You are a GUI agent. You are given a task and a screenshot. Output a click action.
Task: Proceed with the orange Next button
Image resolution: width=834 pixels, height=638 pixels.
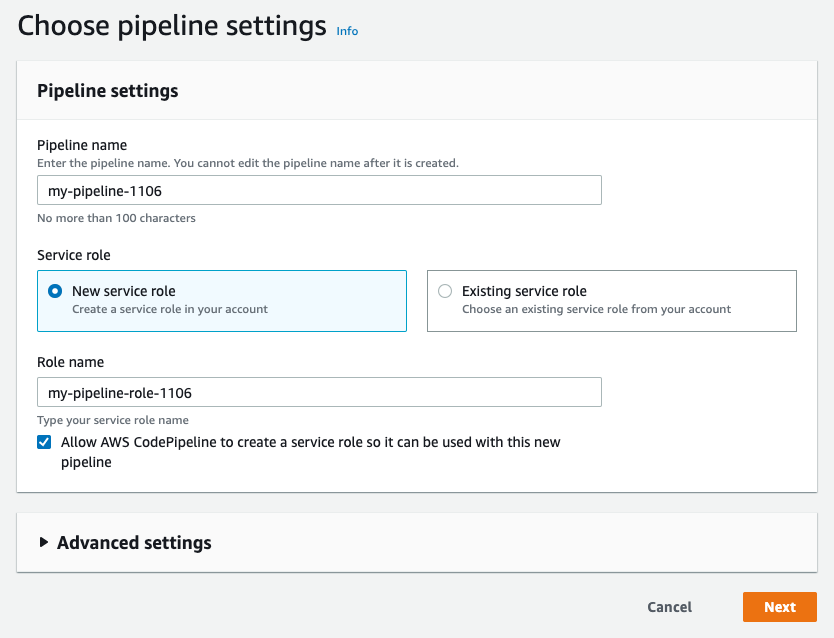779,607
